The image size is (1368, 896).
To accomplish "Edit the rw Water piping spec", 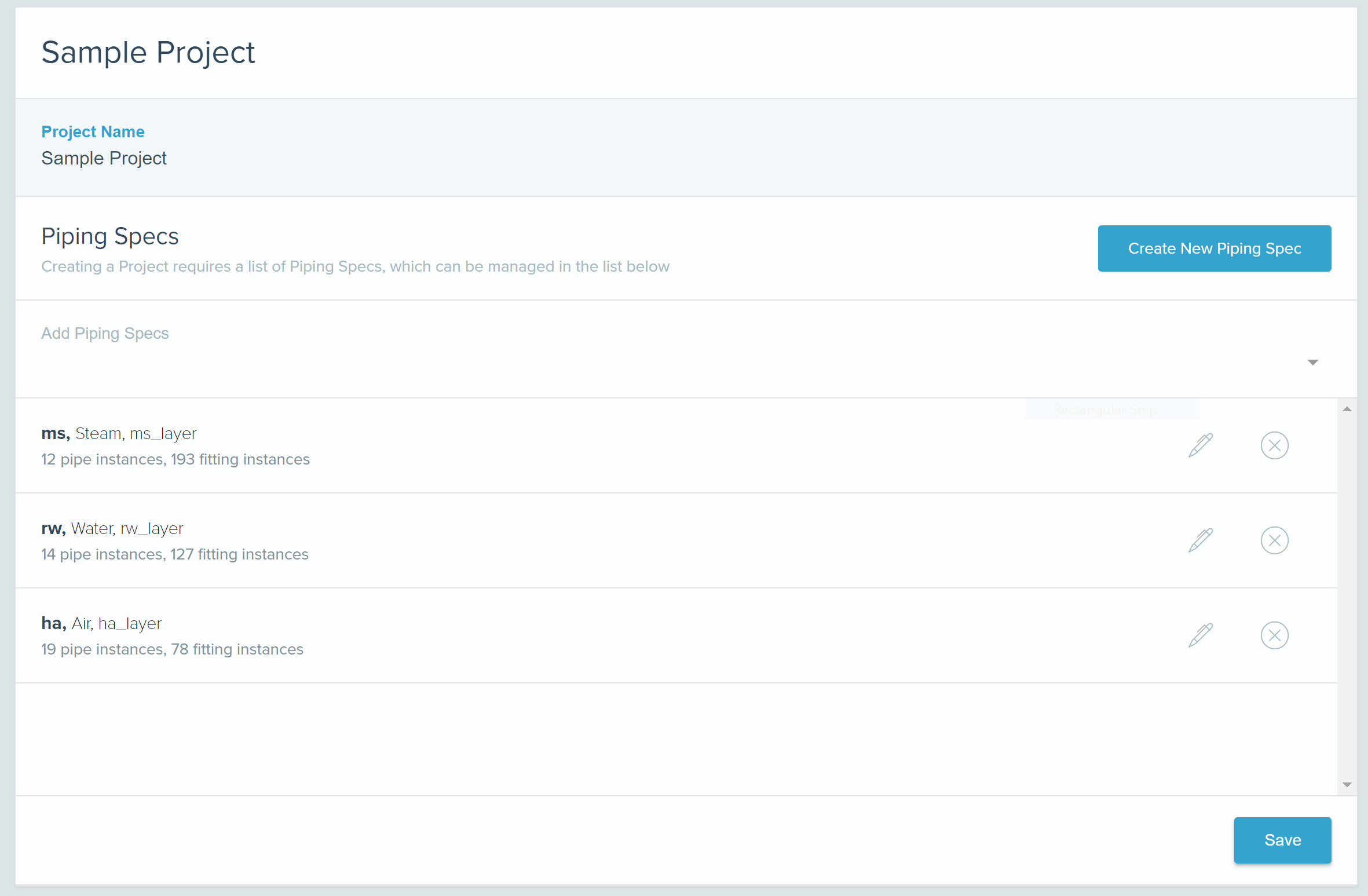I will 1200,540.
